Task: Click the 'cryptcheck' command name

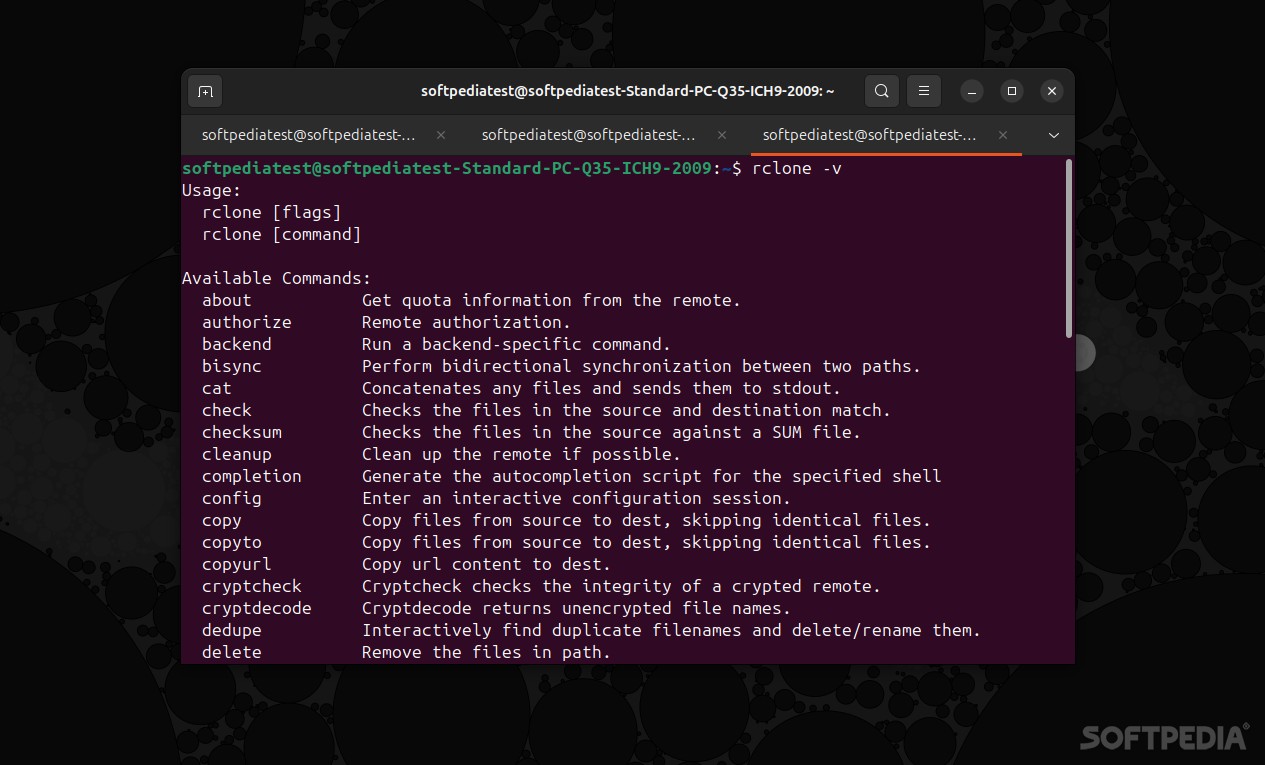Action: 252,586
